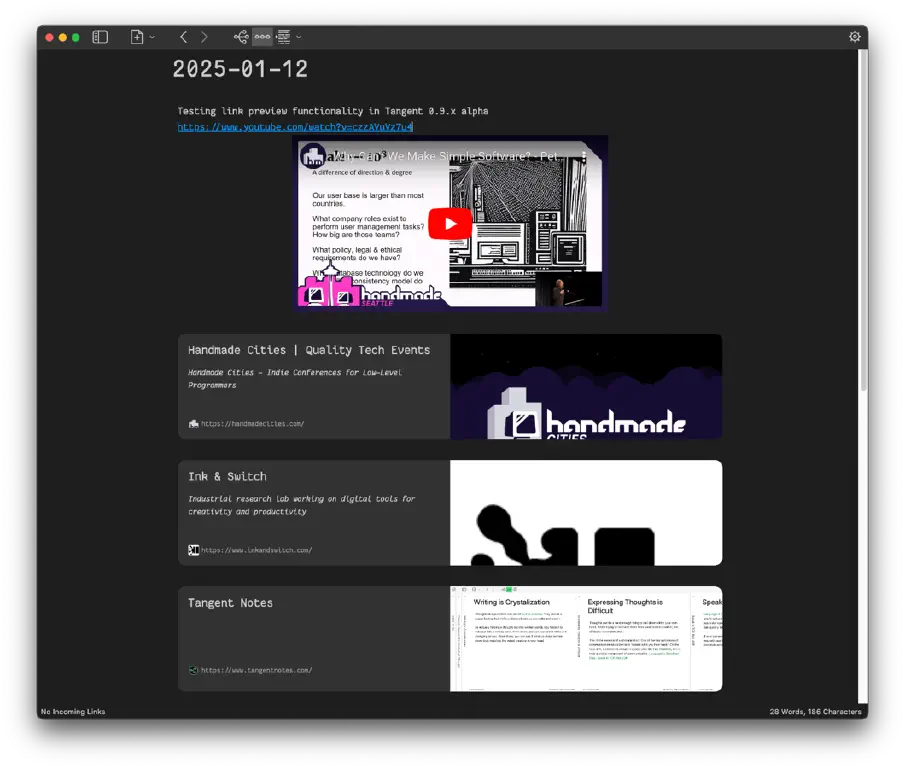
Task: Switch to the focus list view icon
Action: pos(283,37)
